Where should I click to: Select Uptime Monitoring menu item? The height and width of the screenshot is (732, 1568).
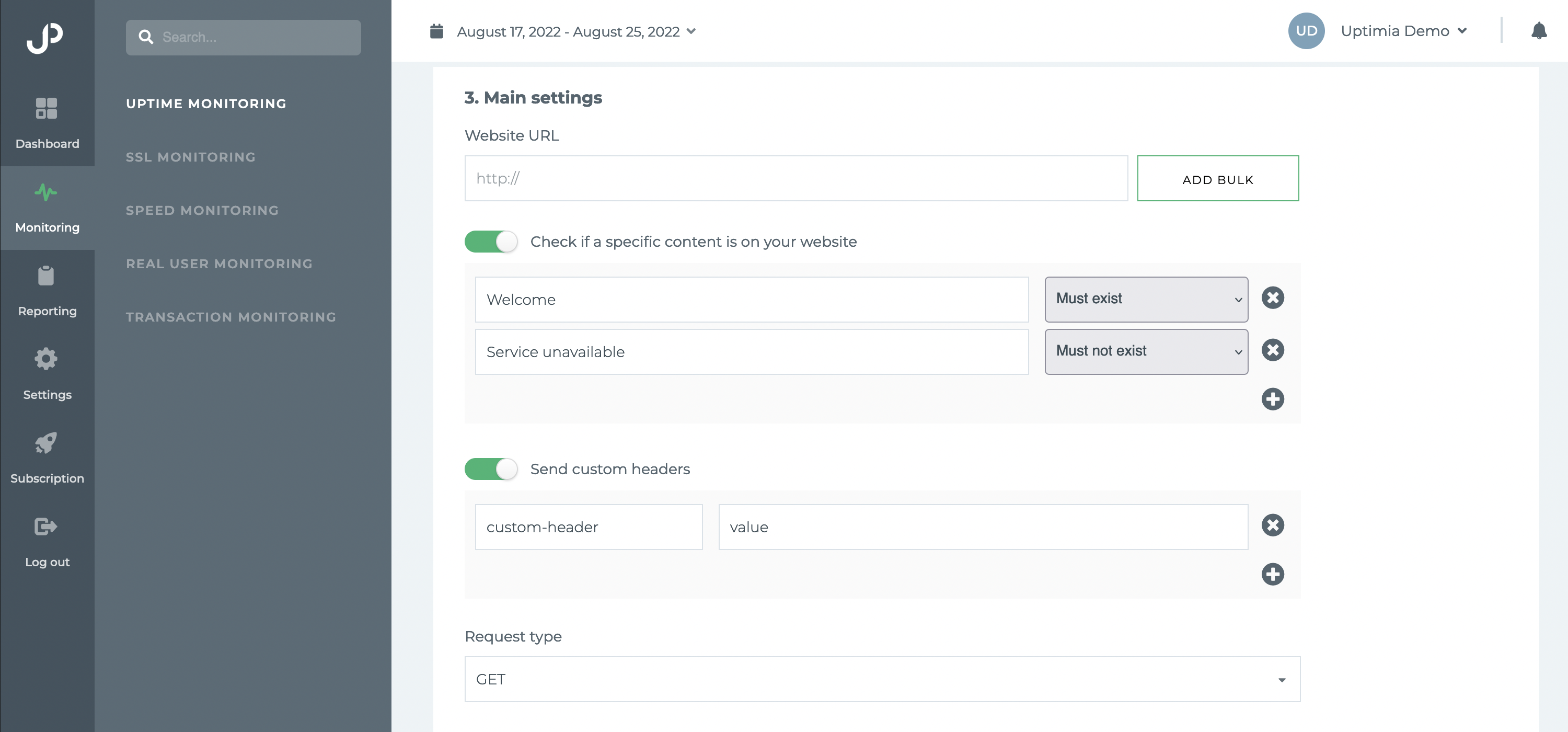(206, 104)
